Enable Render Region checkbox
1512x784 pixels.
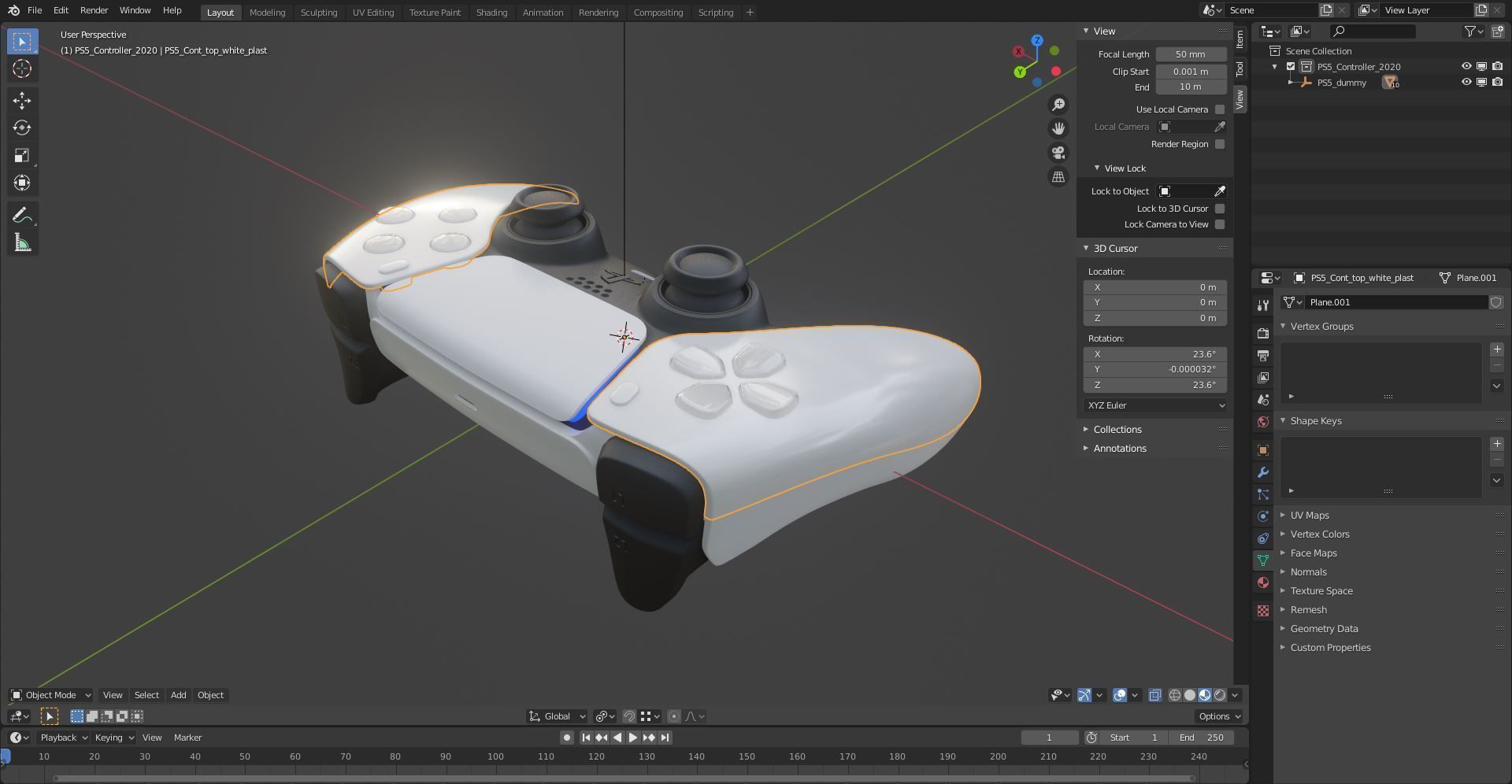point(1220,144)
